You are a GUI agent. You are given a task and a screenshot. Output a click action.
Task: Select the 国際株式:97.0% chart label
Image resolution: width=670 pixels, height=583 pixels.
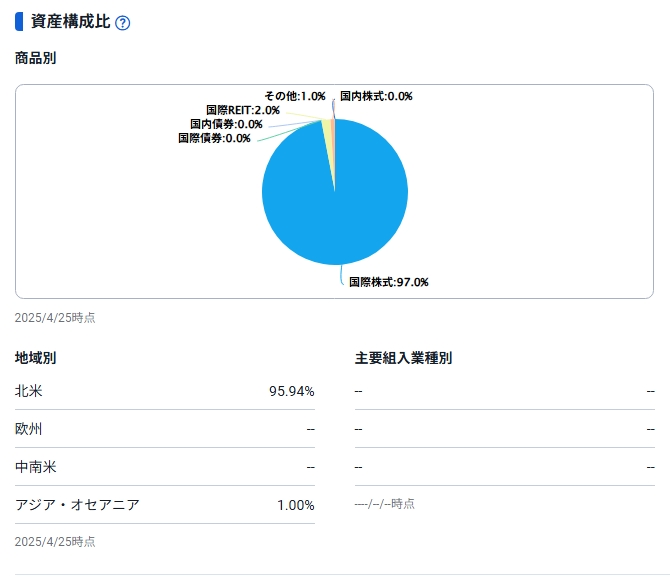tap(388, 282)
